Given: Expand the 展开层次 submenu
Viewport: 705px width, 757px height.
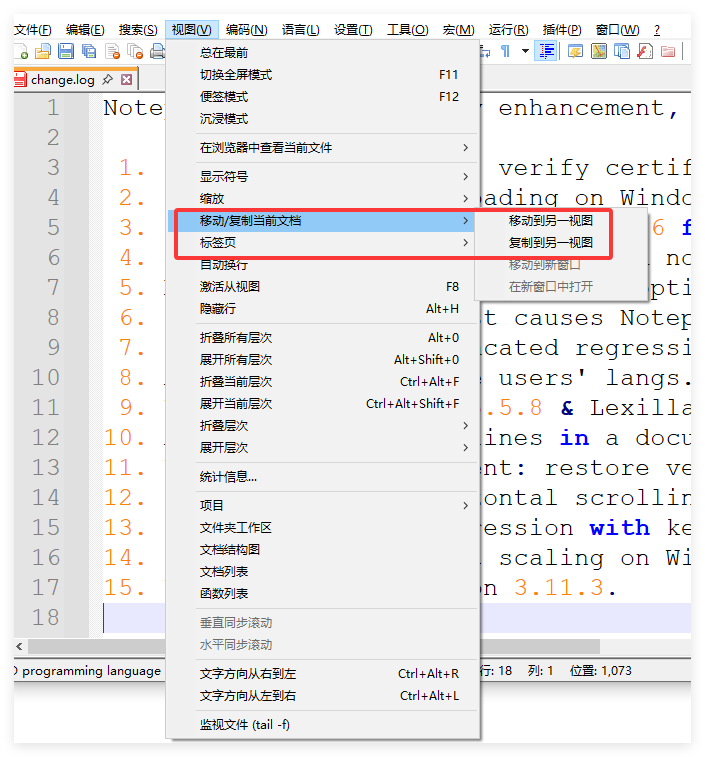Looking at the screenshot, I should [x=323, y=448].
